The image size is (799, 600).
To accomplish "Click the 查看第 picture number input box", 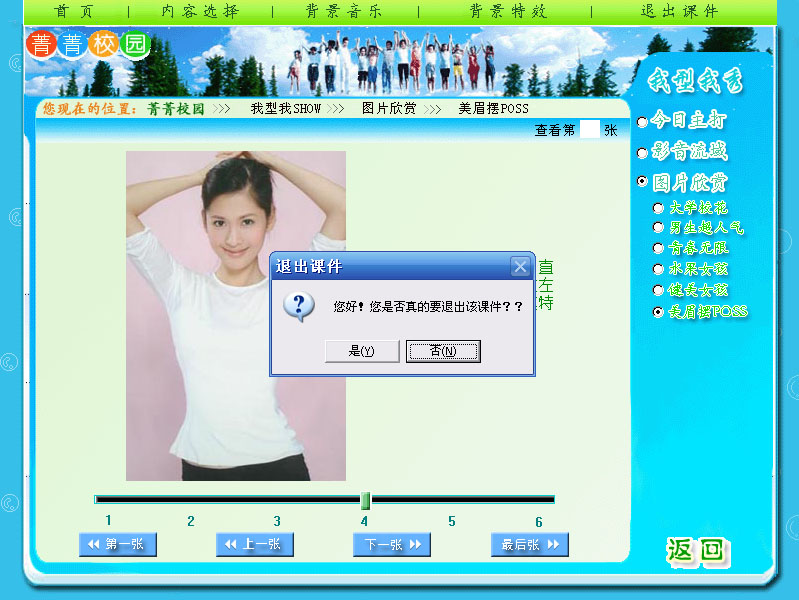I will pos(590,129).
